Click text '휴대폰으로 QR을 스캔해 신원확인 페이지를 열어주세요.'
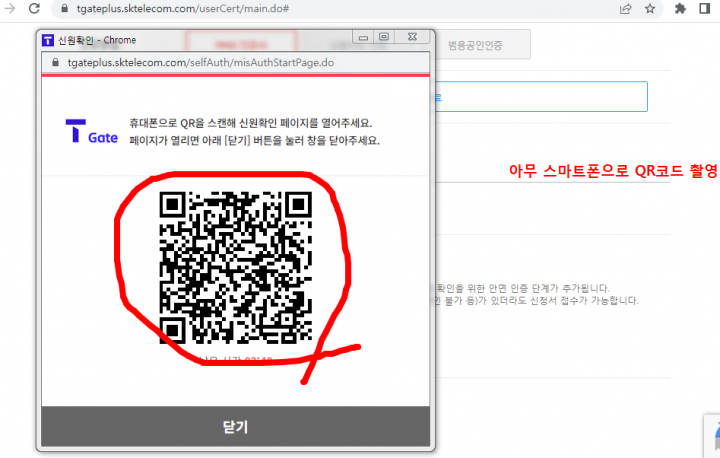This screenshot has width=720, height=458. tap(251, 123)
